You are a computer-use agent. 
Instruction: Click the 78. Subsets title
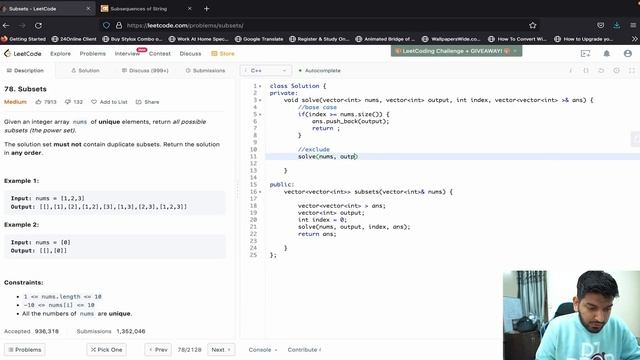pyautogui.click(x=25, y=89)
